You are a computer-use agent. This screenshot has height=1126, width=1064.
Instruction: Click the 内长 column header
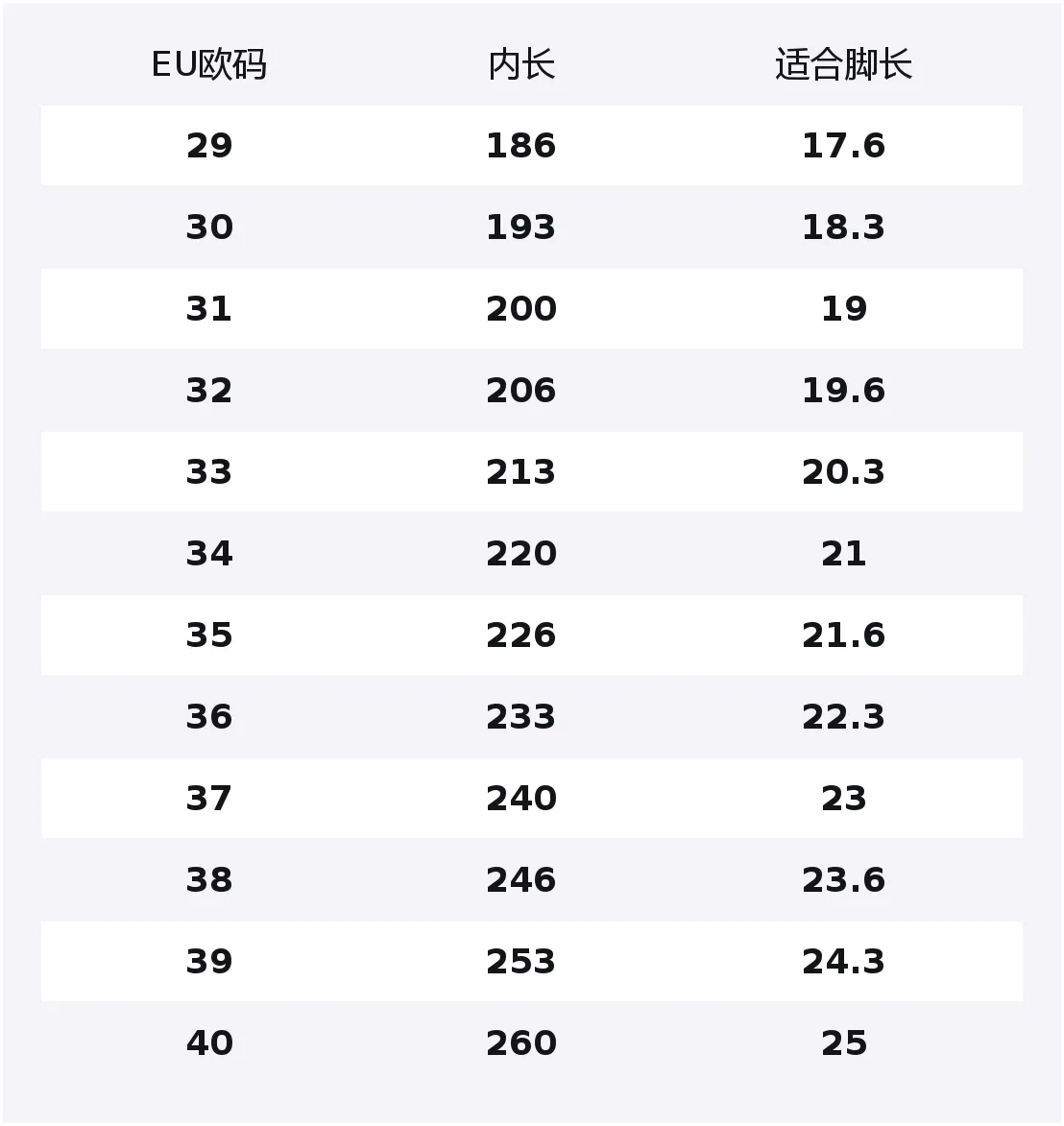521,64
